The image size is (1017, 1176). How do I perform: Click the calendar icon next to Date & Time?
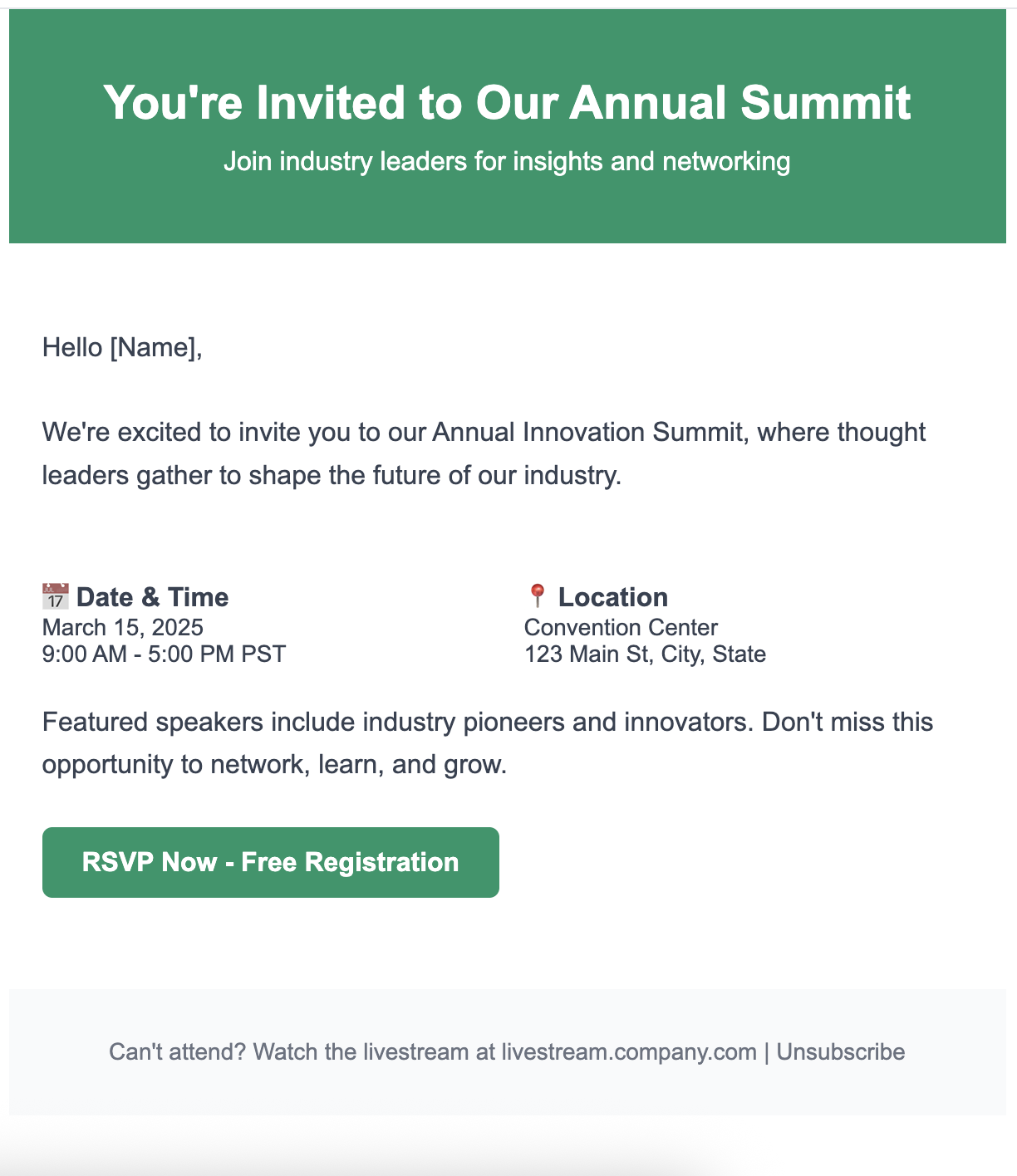pyautogui.click(x=54, y=596)
